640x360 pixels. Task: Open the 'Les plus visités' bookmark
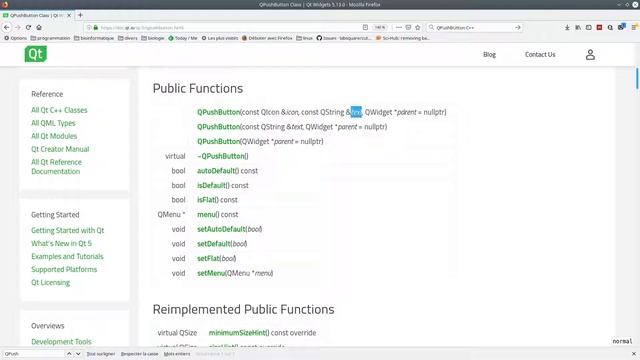tap(220, 38)
